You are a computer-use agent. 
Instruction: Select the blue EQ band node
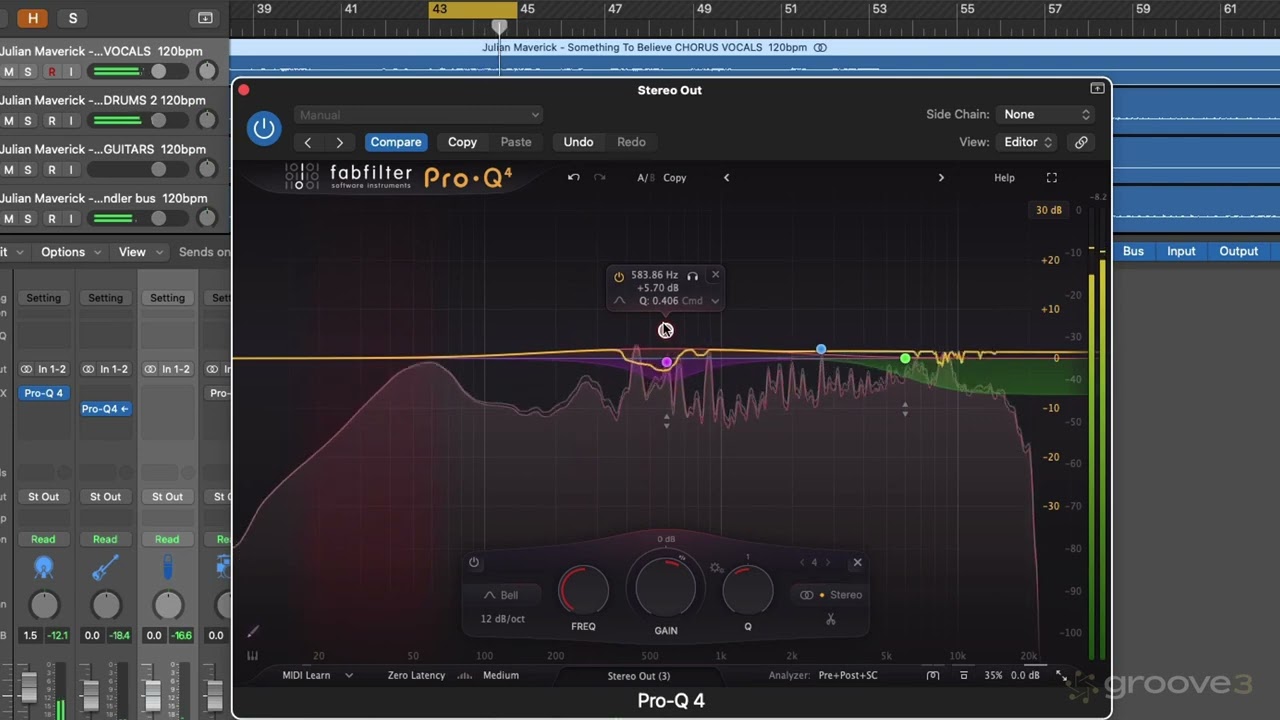pos(821,349)
